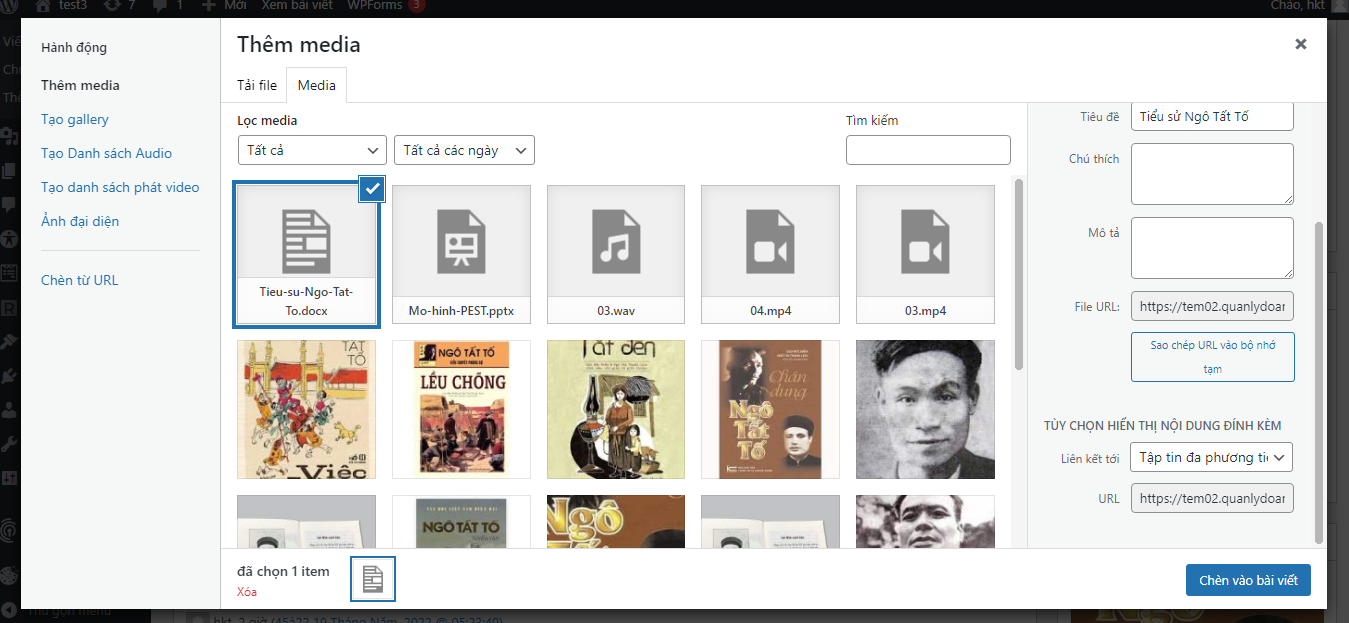Open 'Tạo gallery' in the sidebar

coord(75,119)
